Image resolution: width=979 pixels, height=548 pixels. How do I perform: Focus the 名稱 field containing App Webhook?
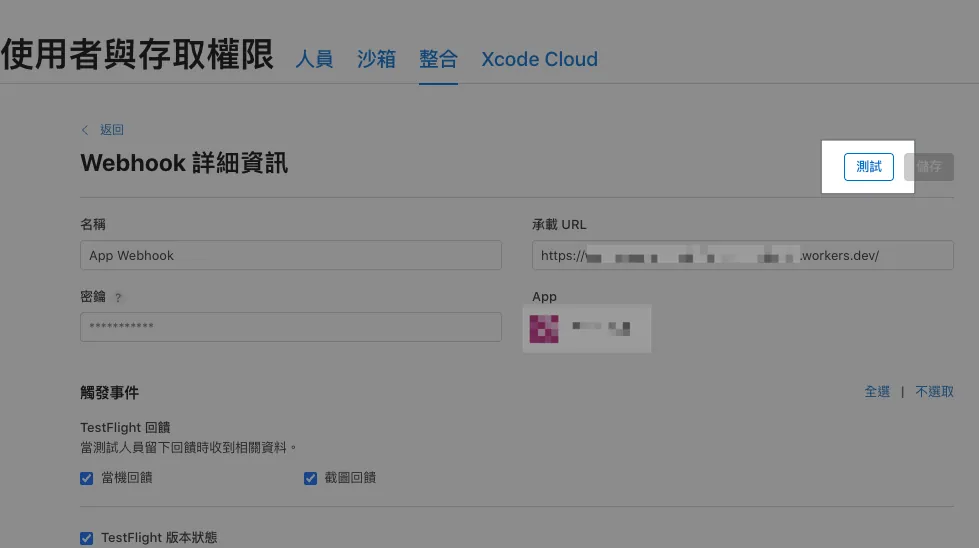coord(290,255)
